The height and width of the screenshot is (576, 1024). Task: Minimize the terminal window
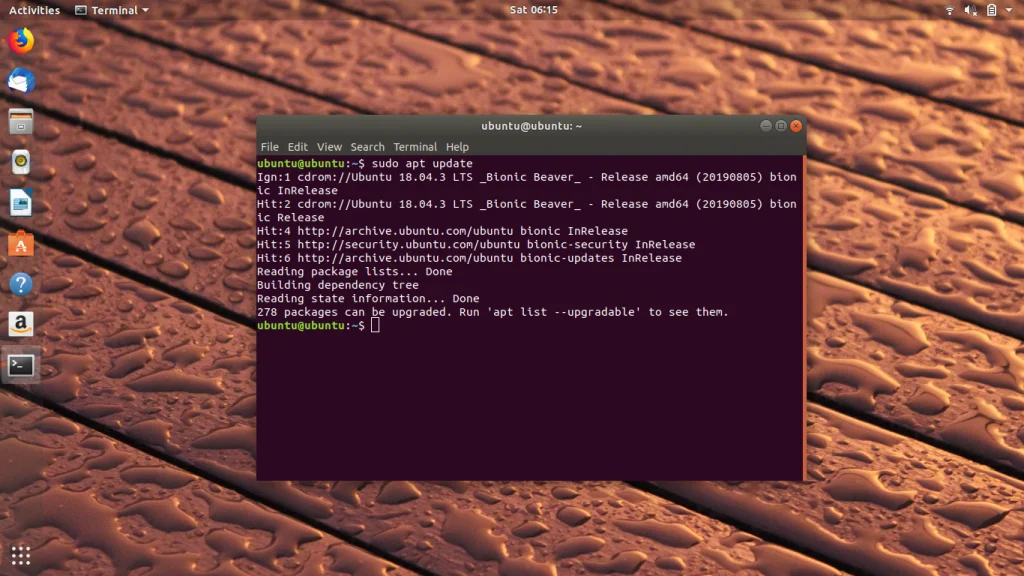766,125
